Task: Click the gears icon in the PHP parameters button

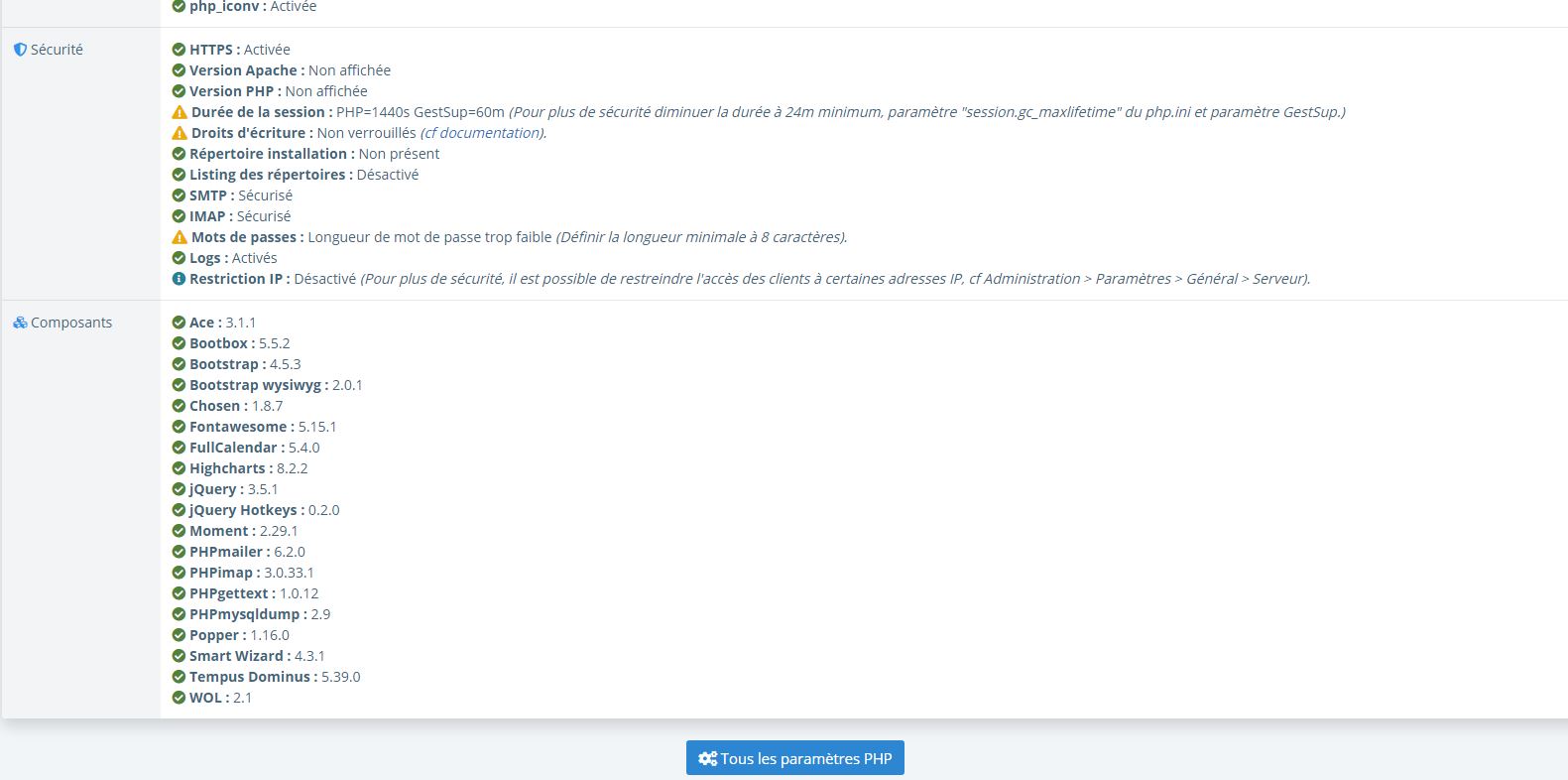Action: pyautogui.click(x=707, y=758)
